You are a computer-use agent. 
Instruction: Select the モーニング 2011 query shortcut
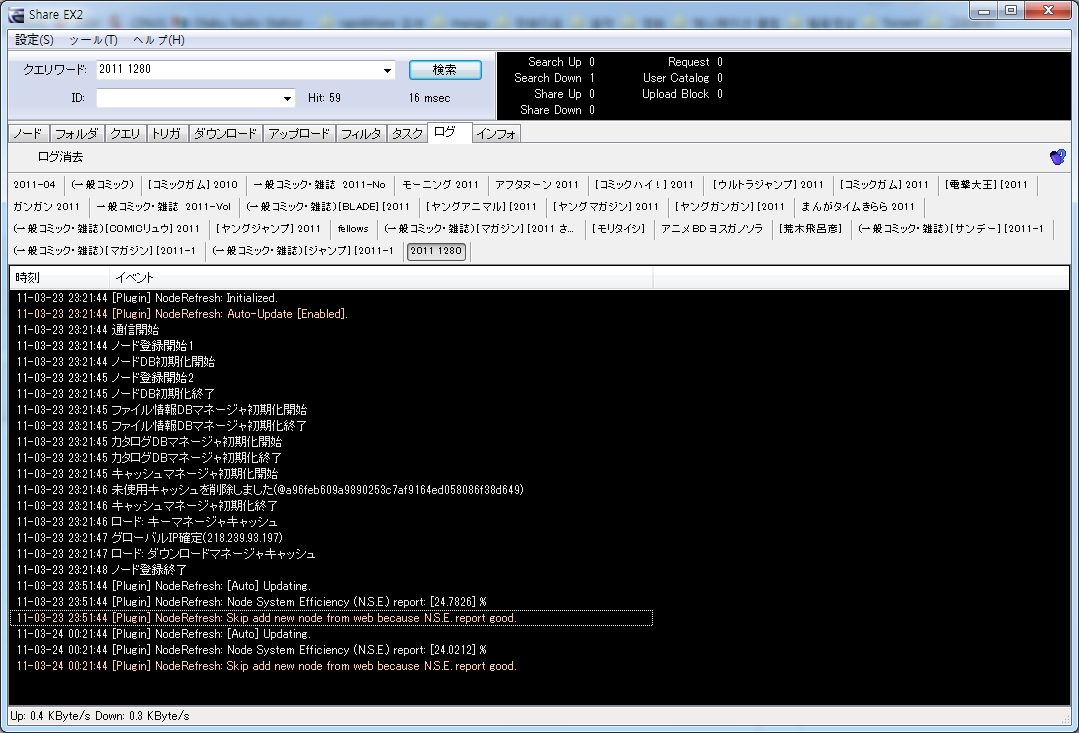(440, 184)
